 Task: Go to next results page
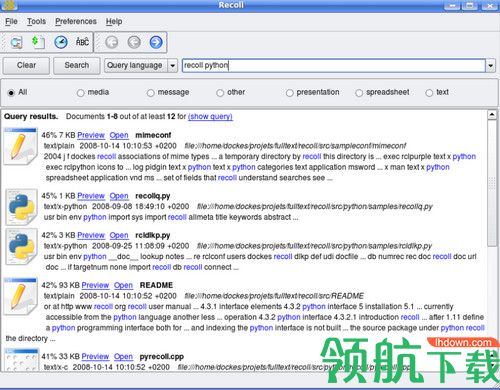coord(156,42)
